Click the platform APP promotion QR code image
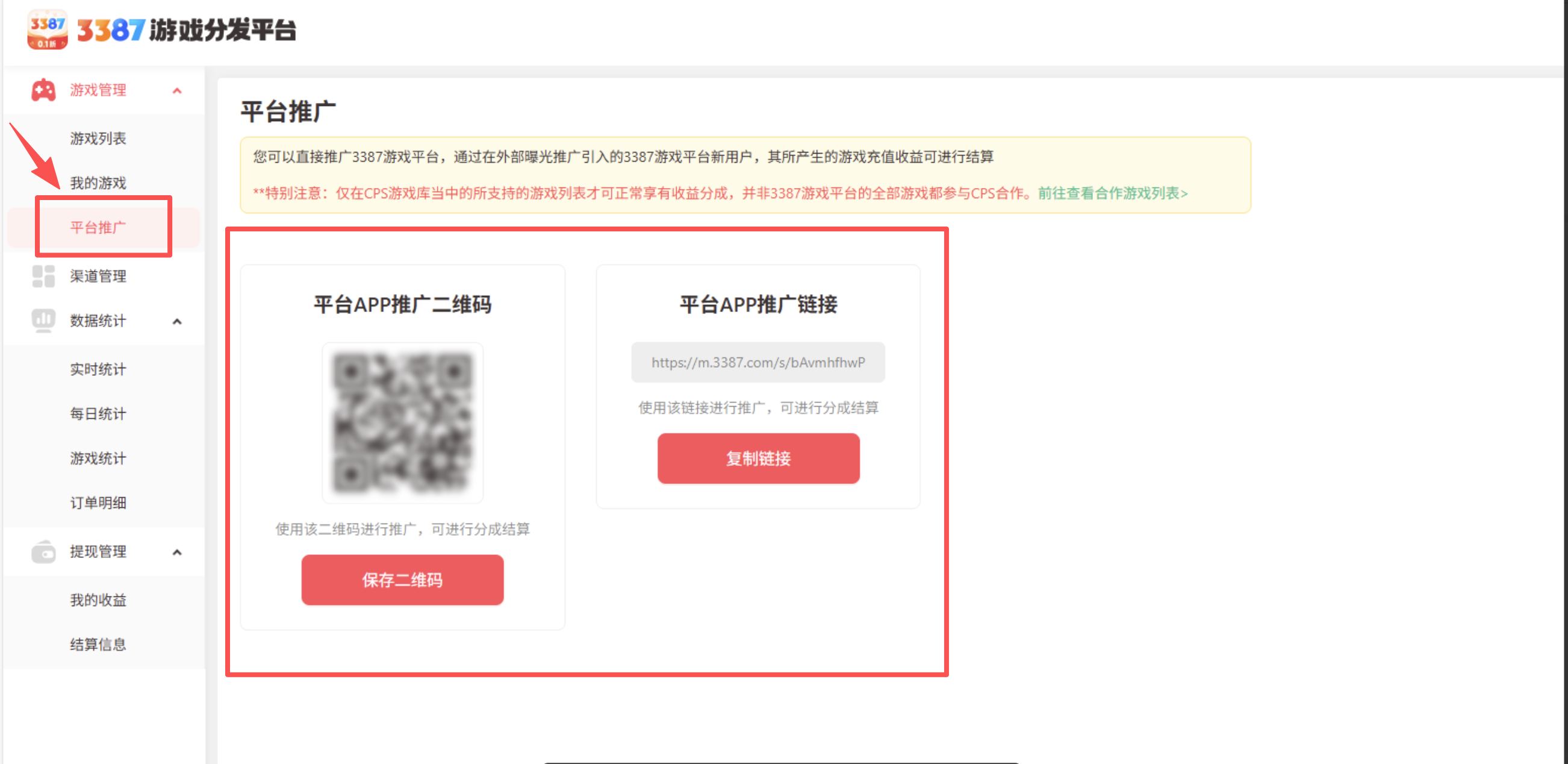 click(x=402, y=423)
